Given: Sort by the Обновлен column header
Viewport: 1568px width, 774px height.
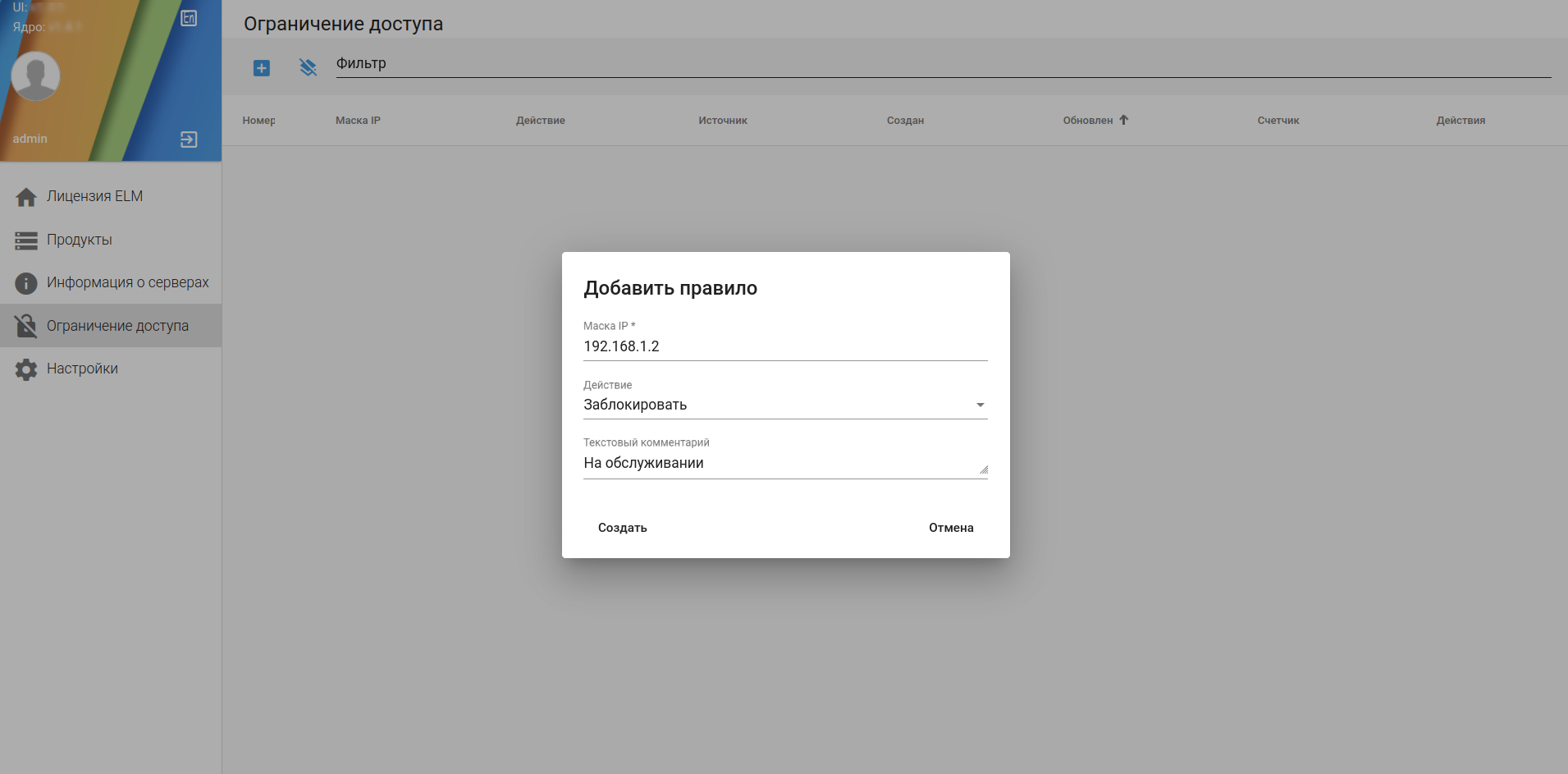Looking at the screenshot, I should point(1088,121).
